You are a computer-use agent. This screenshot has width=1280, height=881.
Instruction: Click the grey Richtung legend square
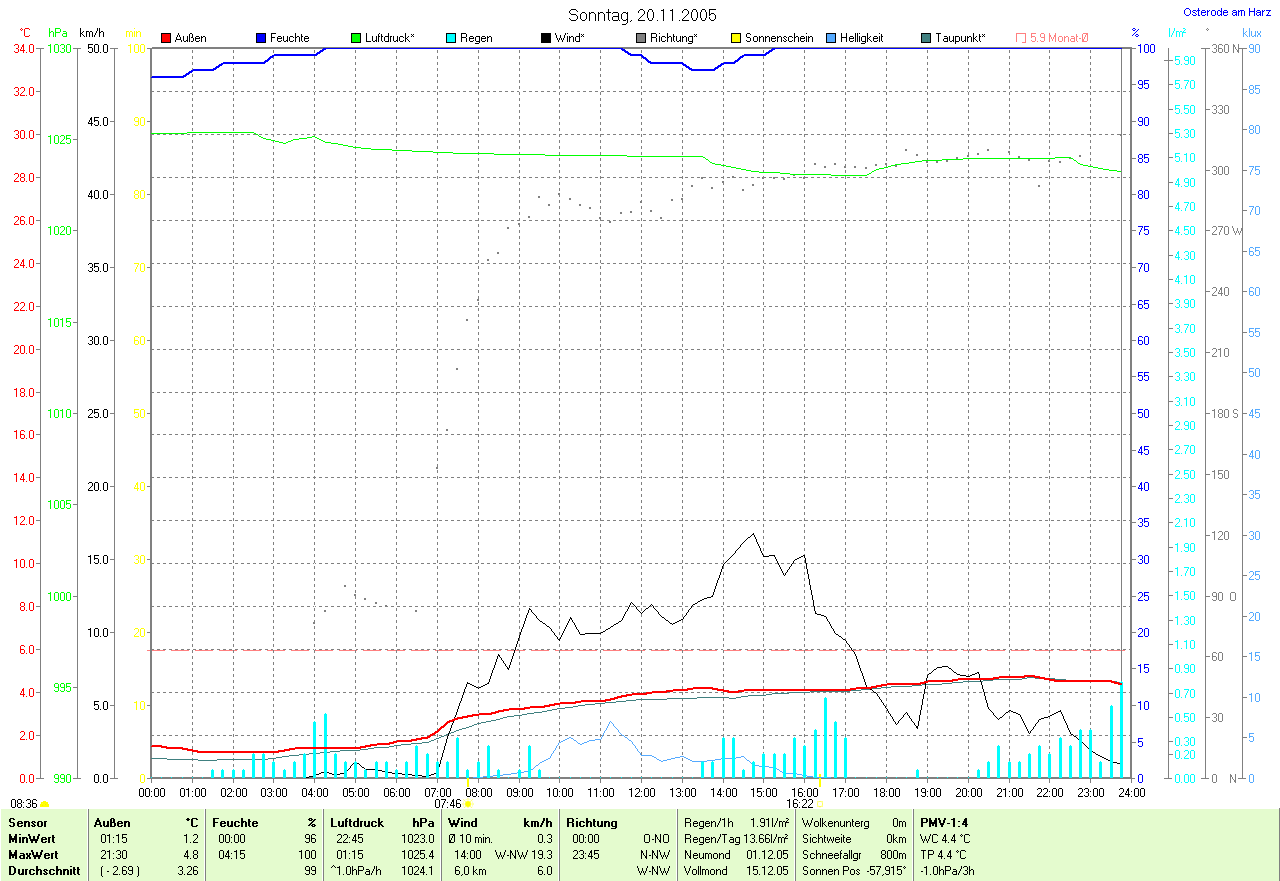pyautogui.click(x=641, y=38)
